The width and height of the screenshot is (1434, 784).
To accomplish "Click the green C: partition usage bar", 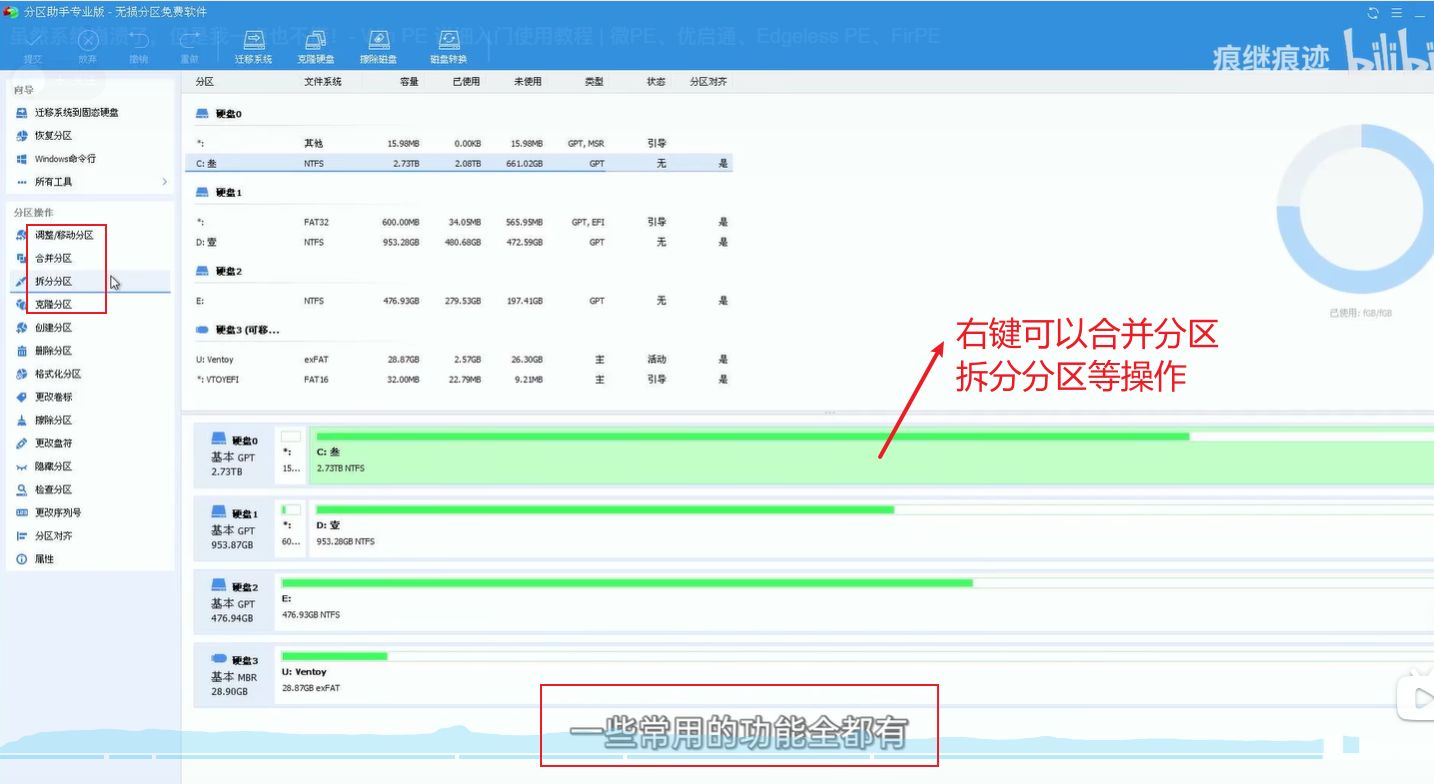I will click(x=750, y=436).
